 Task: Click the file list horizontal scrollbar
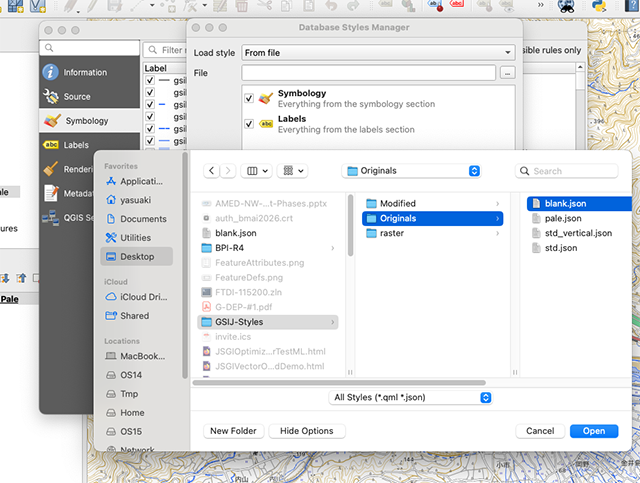point(339,383)
